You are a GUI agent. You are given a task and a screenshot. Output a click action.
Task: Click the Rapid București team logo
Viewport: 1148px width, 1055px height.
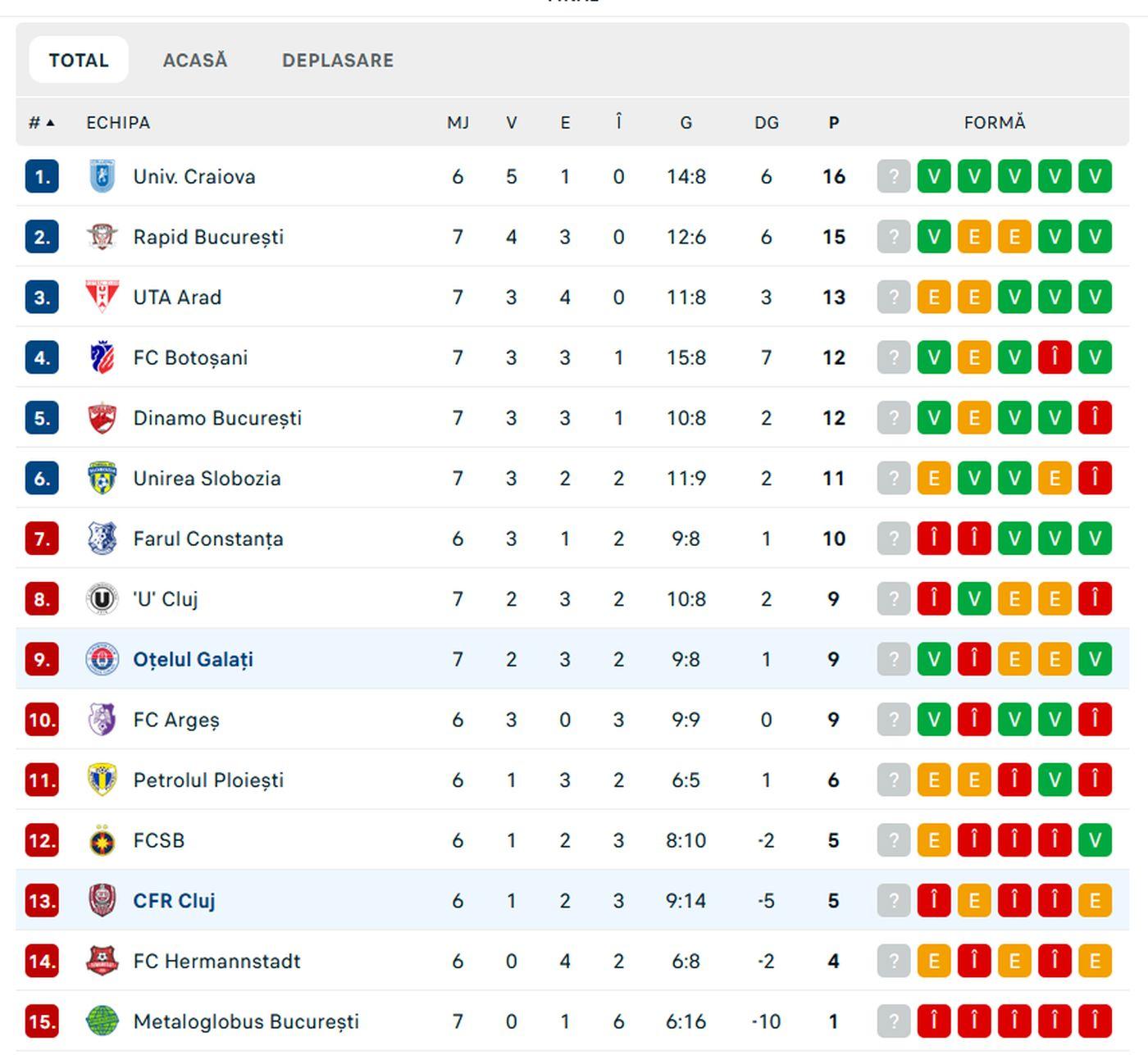tap(102, 237)
